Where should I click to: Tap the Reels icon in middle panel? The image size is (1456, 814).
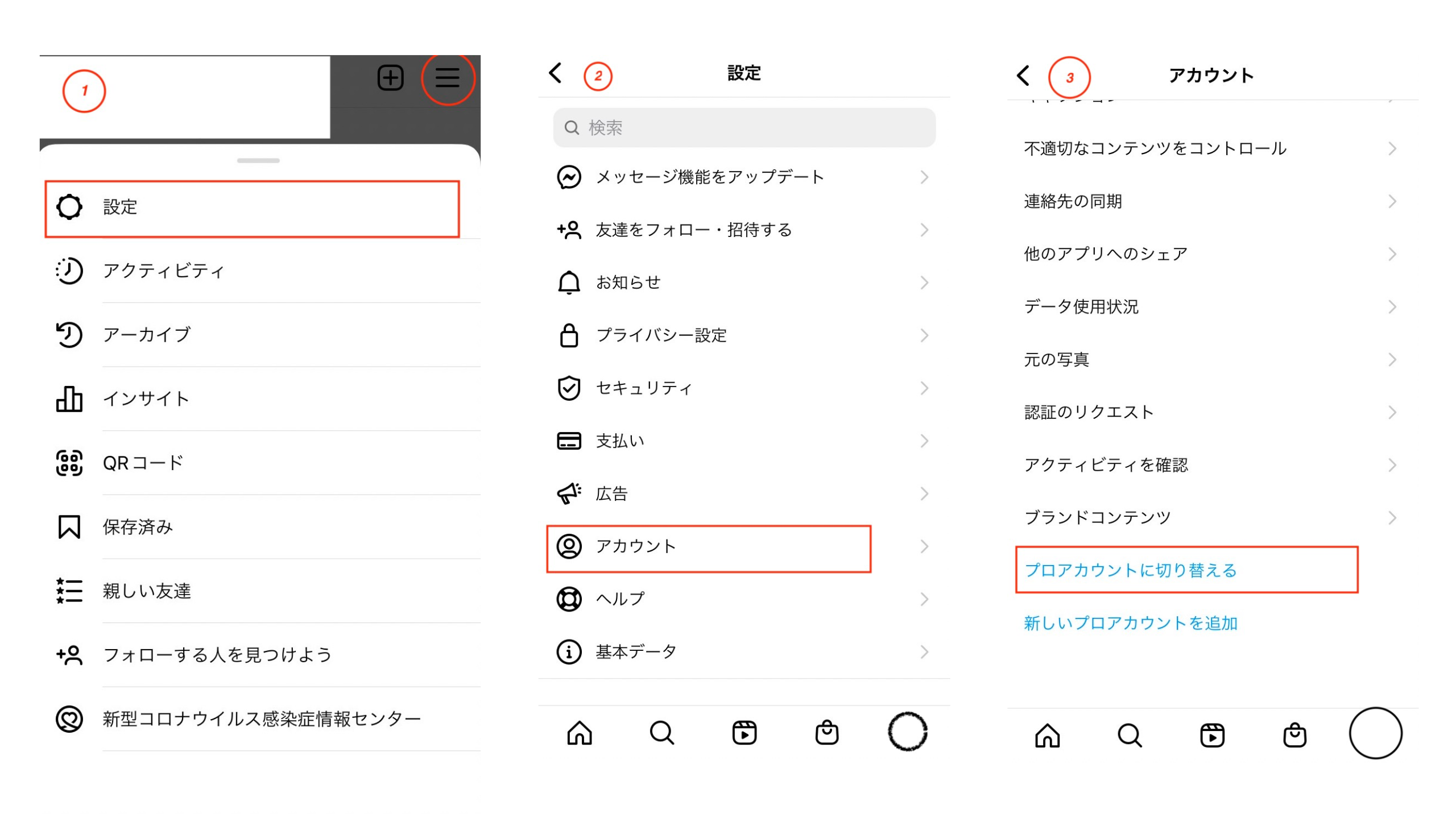click(x=744, y=733)
